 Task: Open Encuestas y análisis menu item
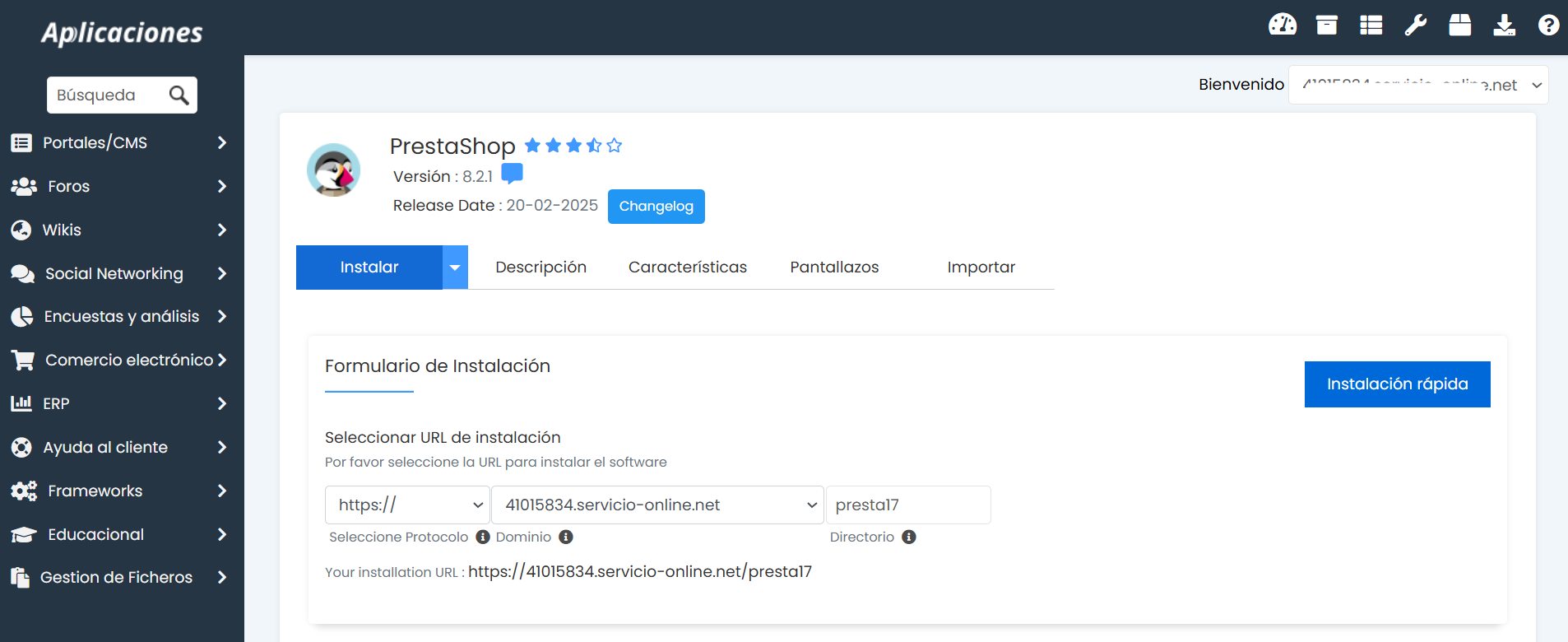coord(122,317)
